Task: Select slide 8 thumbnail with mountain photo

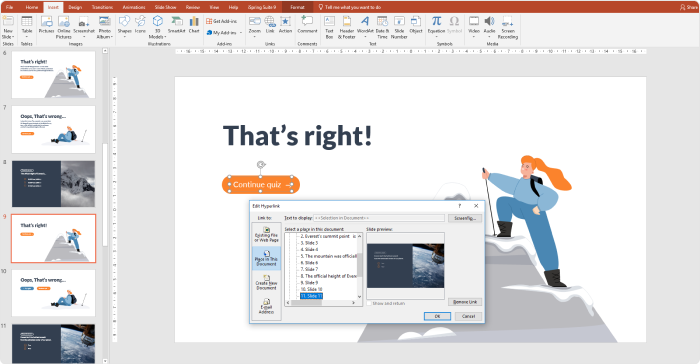Action: pos(53,184)
